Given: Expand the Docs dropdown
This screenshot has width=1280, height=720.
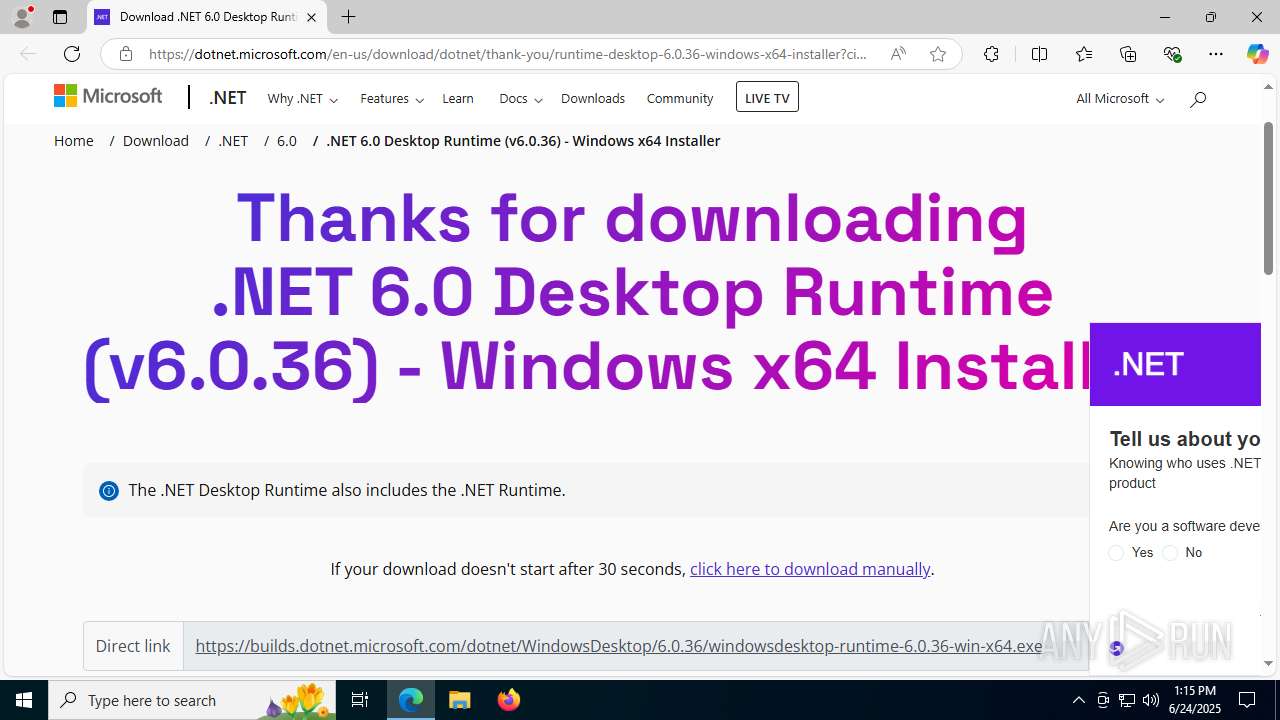Looking at the screenshot, I should coord(520,98).
